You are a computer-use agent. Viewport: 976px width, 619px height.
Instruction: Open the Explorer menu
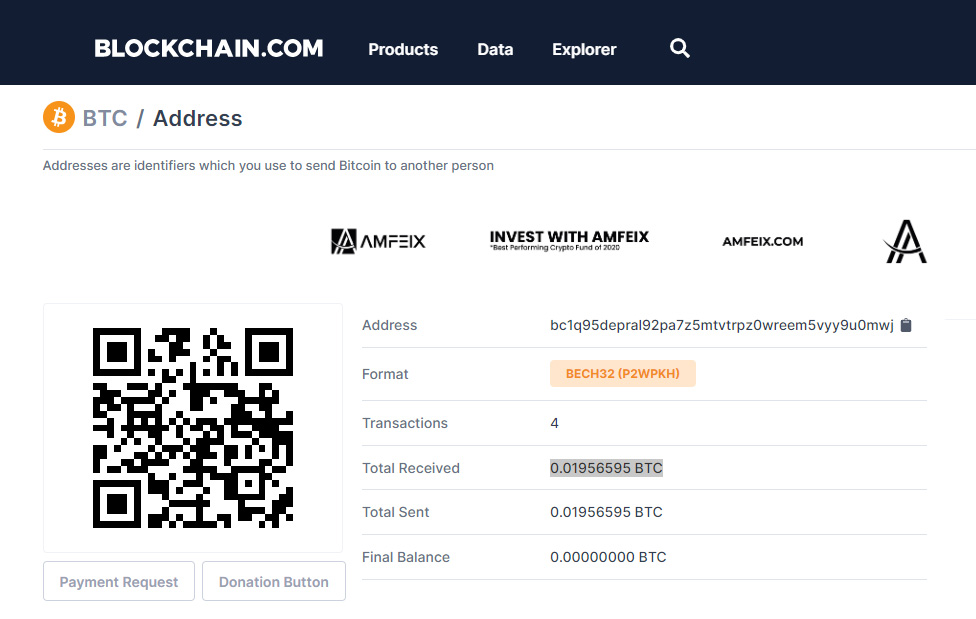point(584,49)
